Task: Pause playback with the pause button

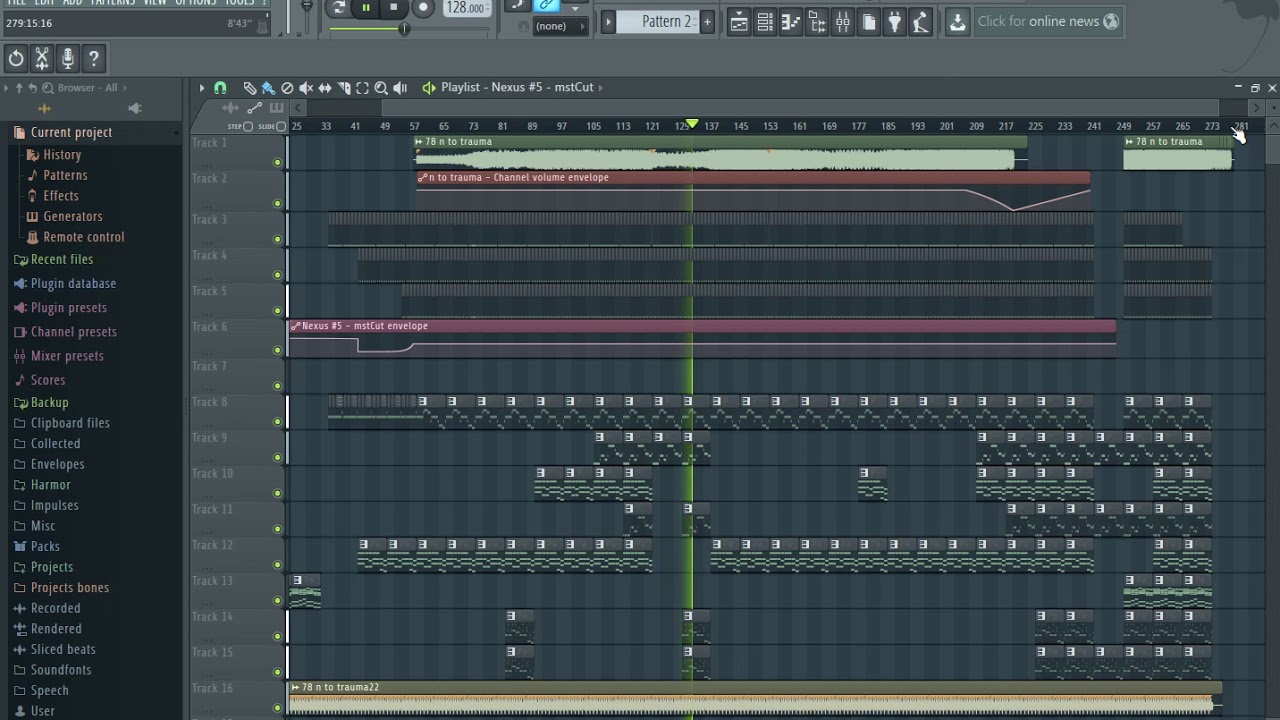Action: click(366, 8)
